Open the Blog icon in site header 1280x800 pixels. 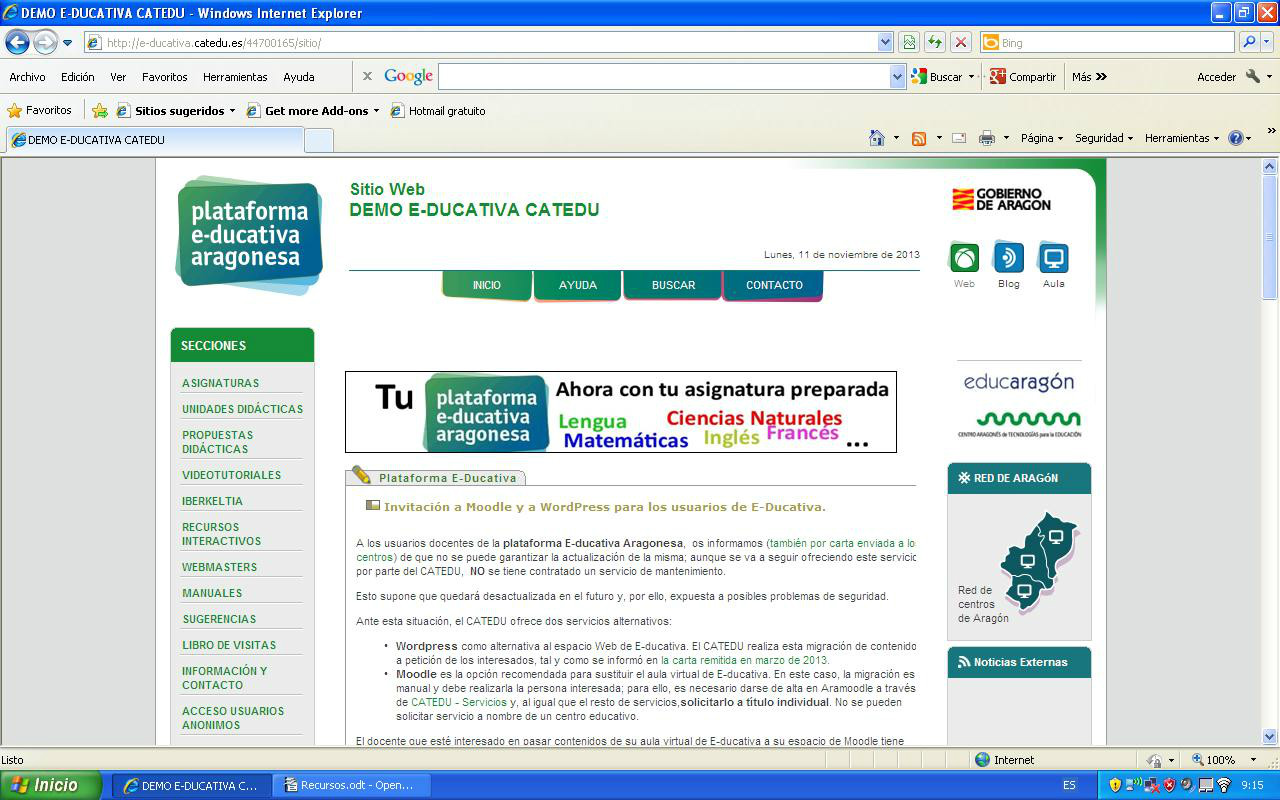click(x=1008, y=259)
